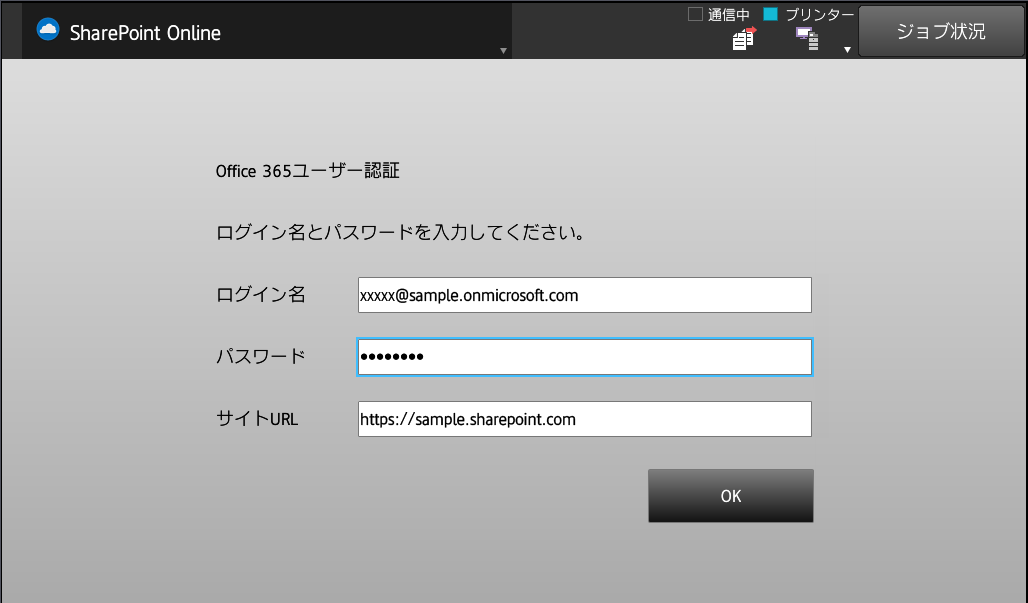Image resolution: width=1028 pixels, height=603 pixels.
Task: Click the printer status computer icon
Action: 807,39
